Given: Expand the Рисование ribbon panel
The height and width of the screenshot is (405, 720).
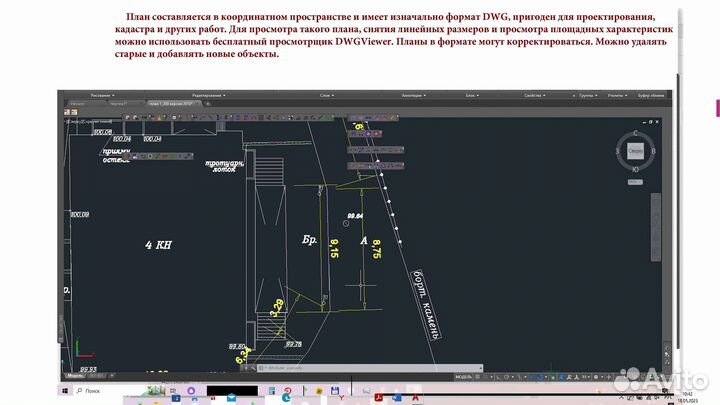Looking at the screenshot, I should pos(102,96).
